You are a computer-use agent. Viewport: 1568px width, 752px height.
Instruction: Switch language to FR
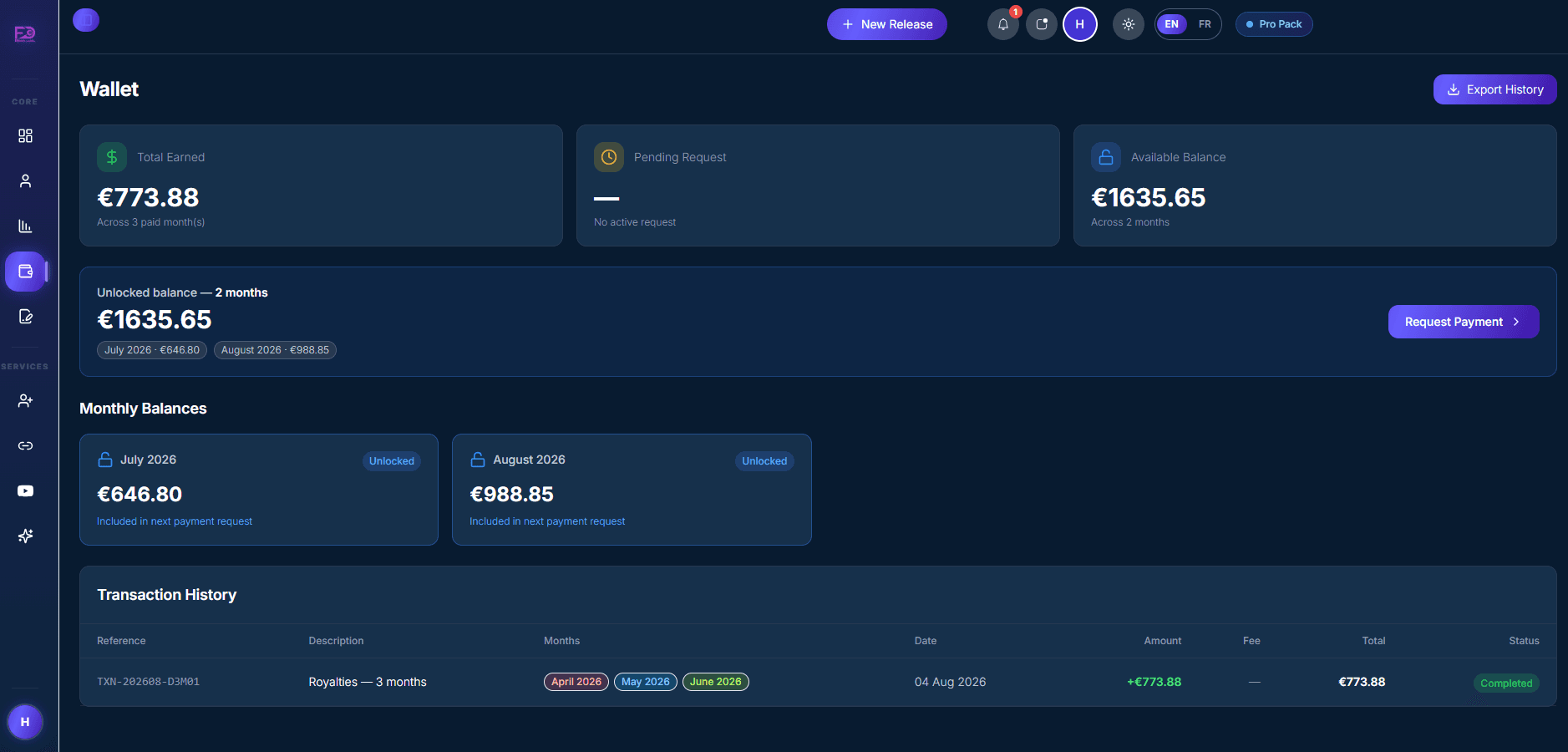click(x=1205, y=24)
